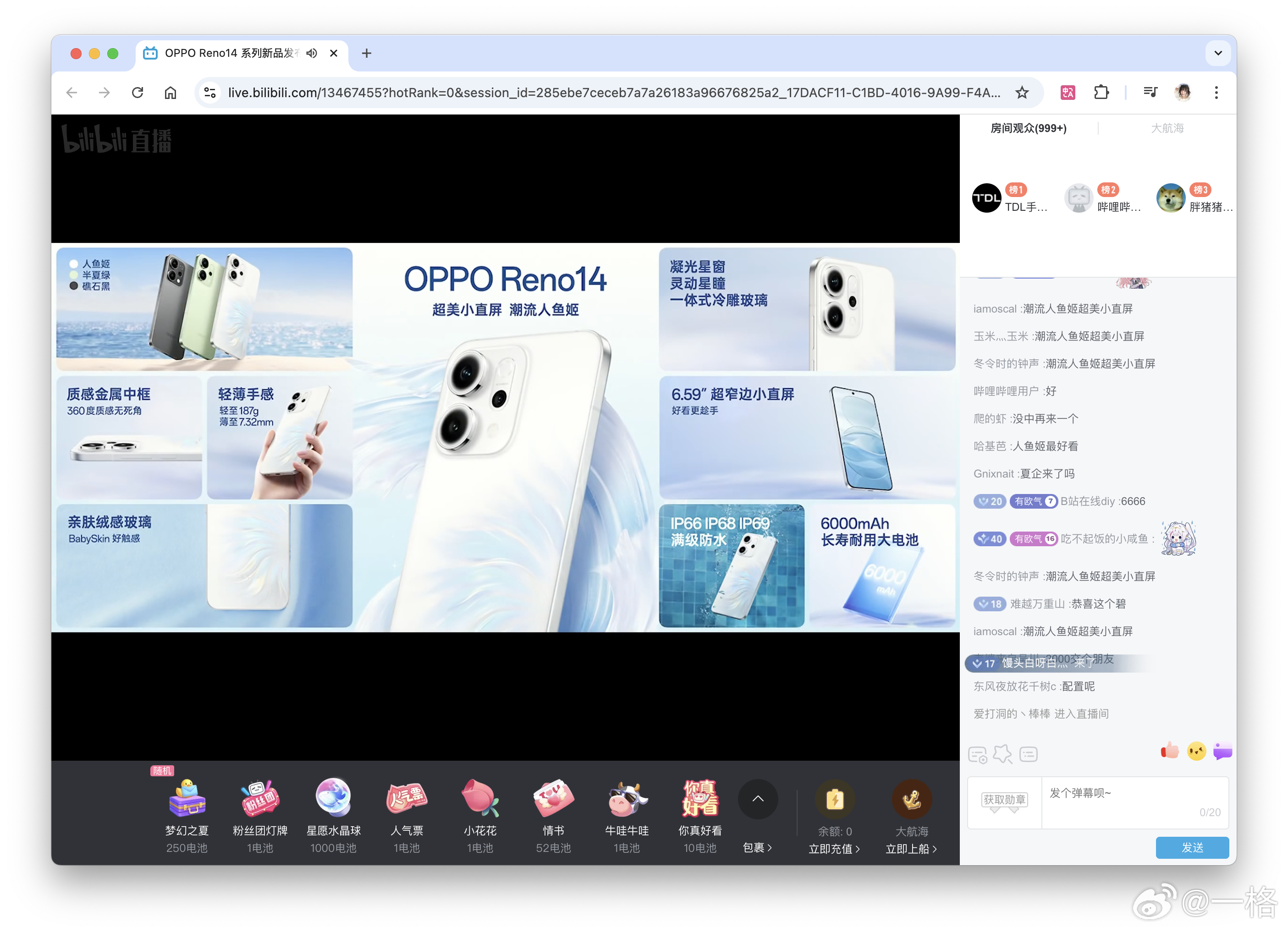Image resolution: width=1288 pixels, height=933 pixels.
Task: Click username 哈基芭 in chat
Action: [x=989, y=446]
